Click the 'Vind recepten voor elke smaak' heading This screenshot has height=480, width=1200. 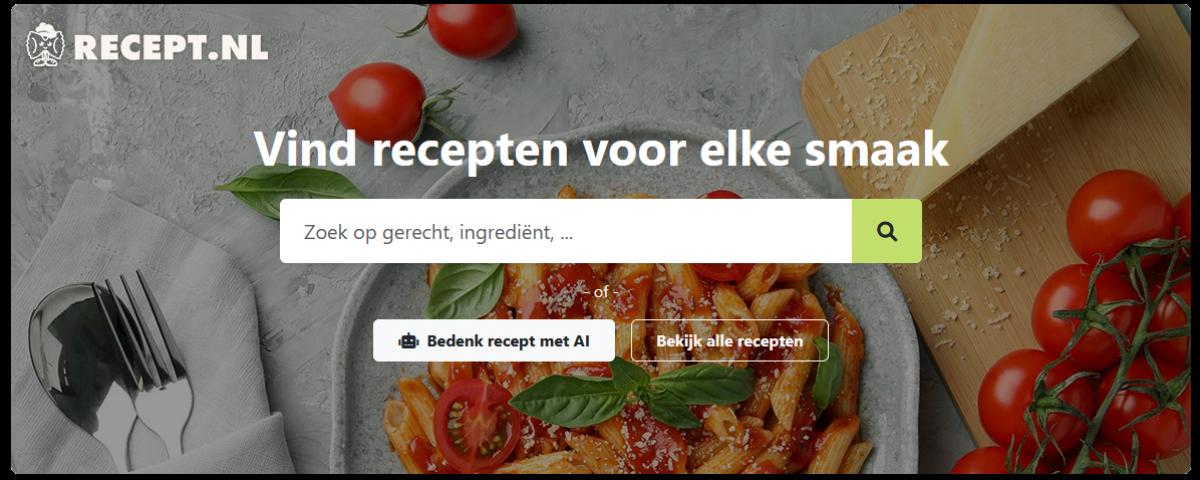click(601, 149)
